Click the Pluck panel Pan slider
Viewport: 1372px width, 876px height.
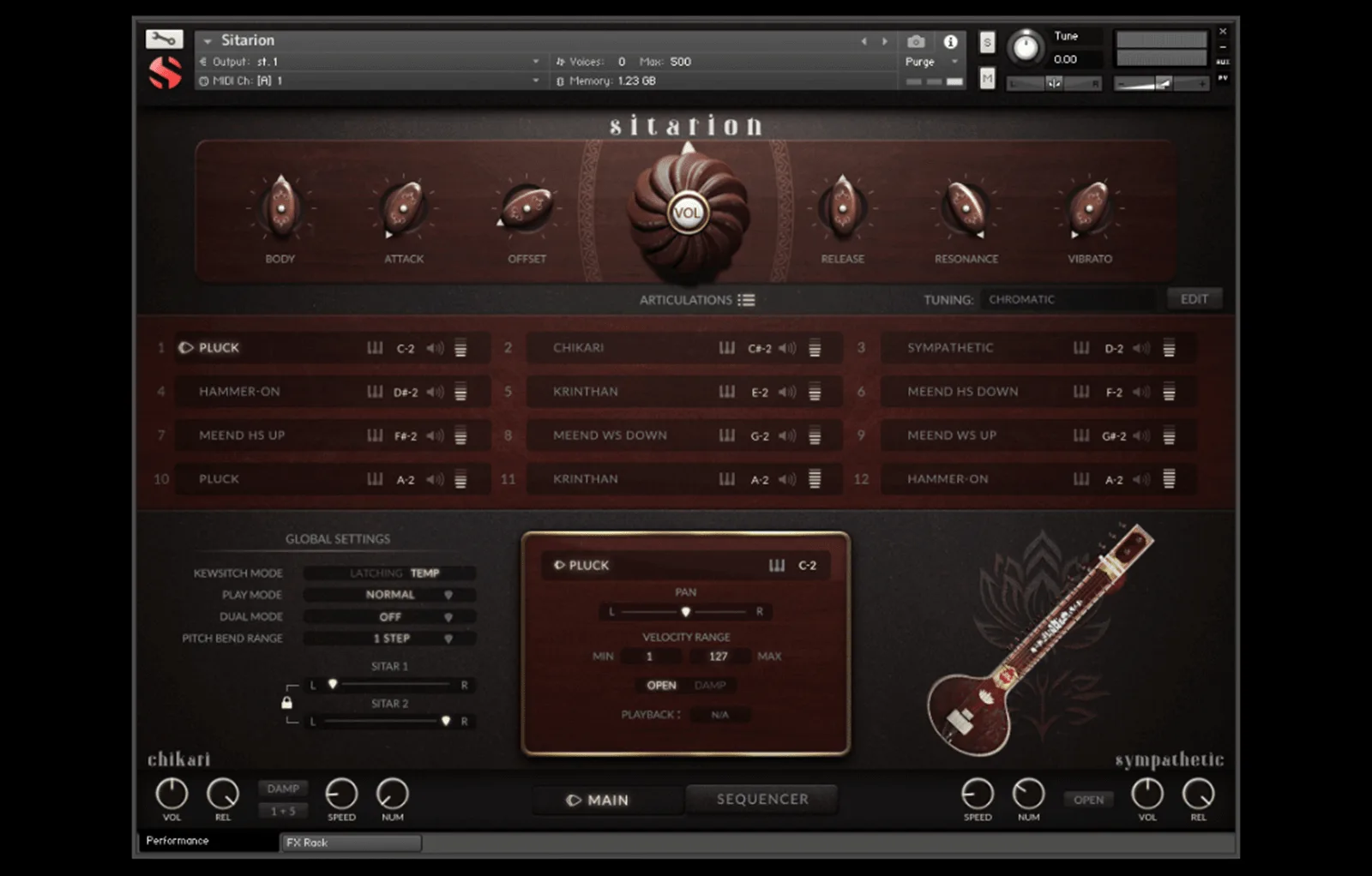685,612
